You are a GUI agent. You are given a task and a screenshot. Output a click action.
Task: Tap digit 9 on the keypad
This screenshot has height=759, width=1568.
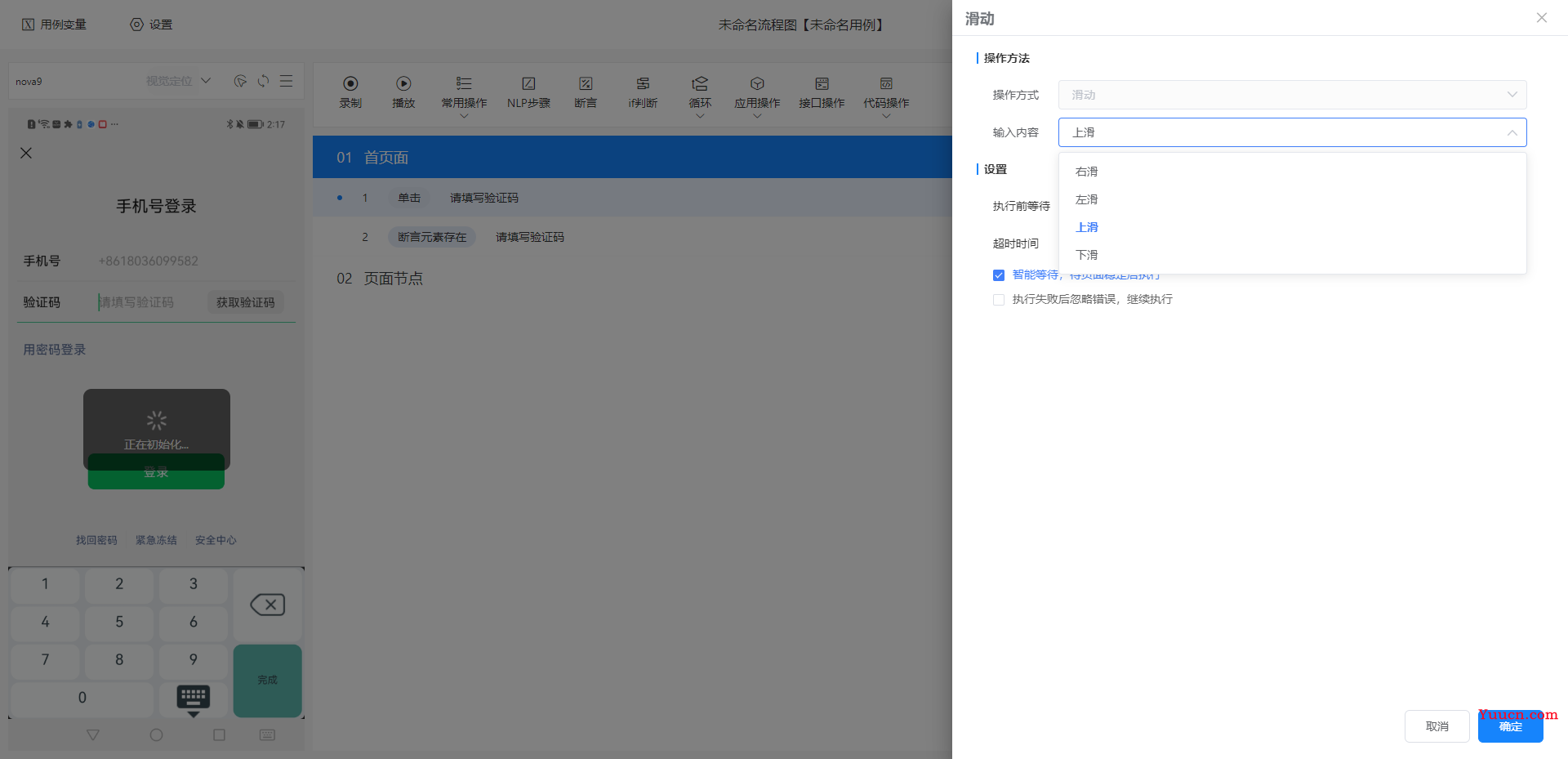coord(194,659)
